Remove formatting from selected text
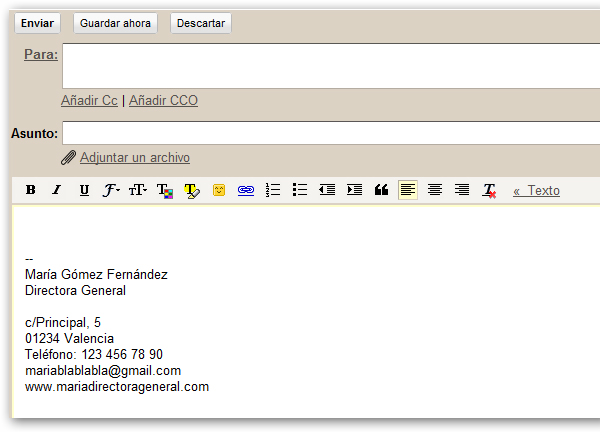Screen dimensions: 600x432 click(489, 191)
